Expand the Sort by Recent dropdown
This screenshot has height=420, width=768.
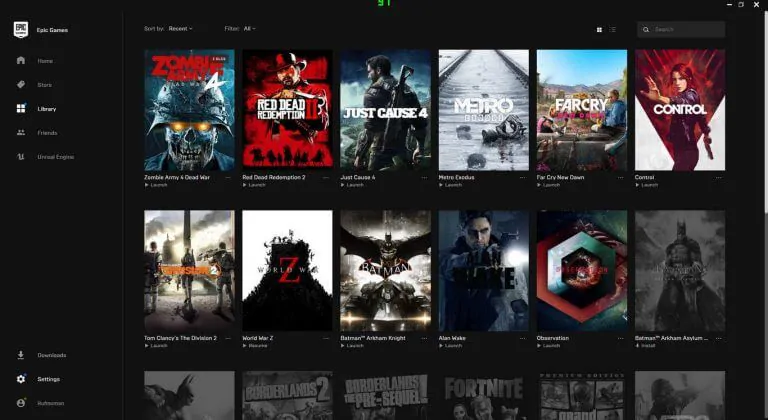tap(180, 28)
